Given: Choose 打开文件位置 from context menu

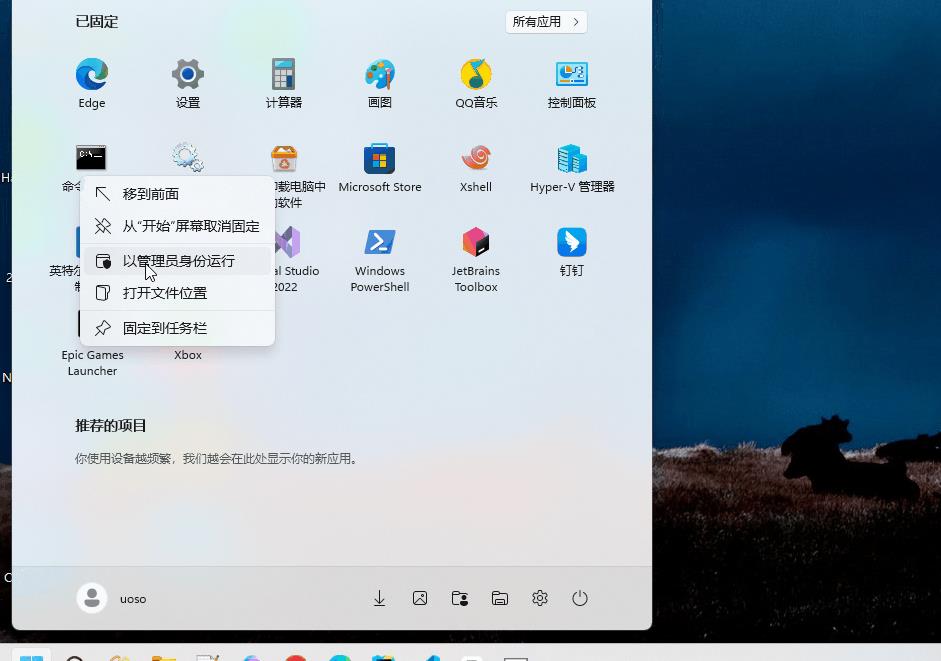Looking at the screenshot, I should [x=165, y=293].
